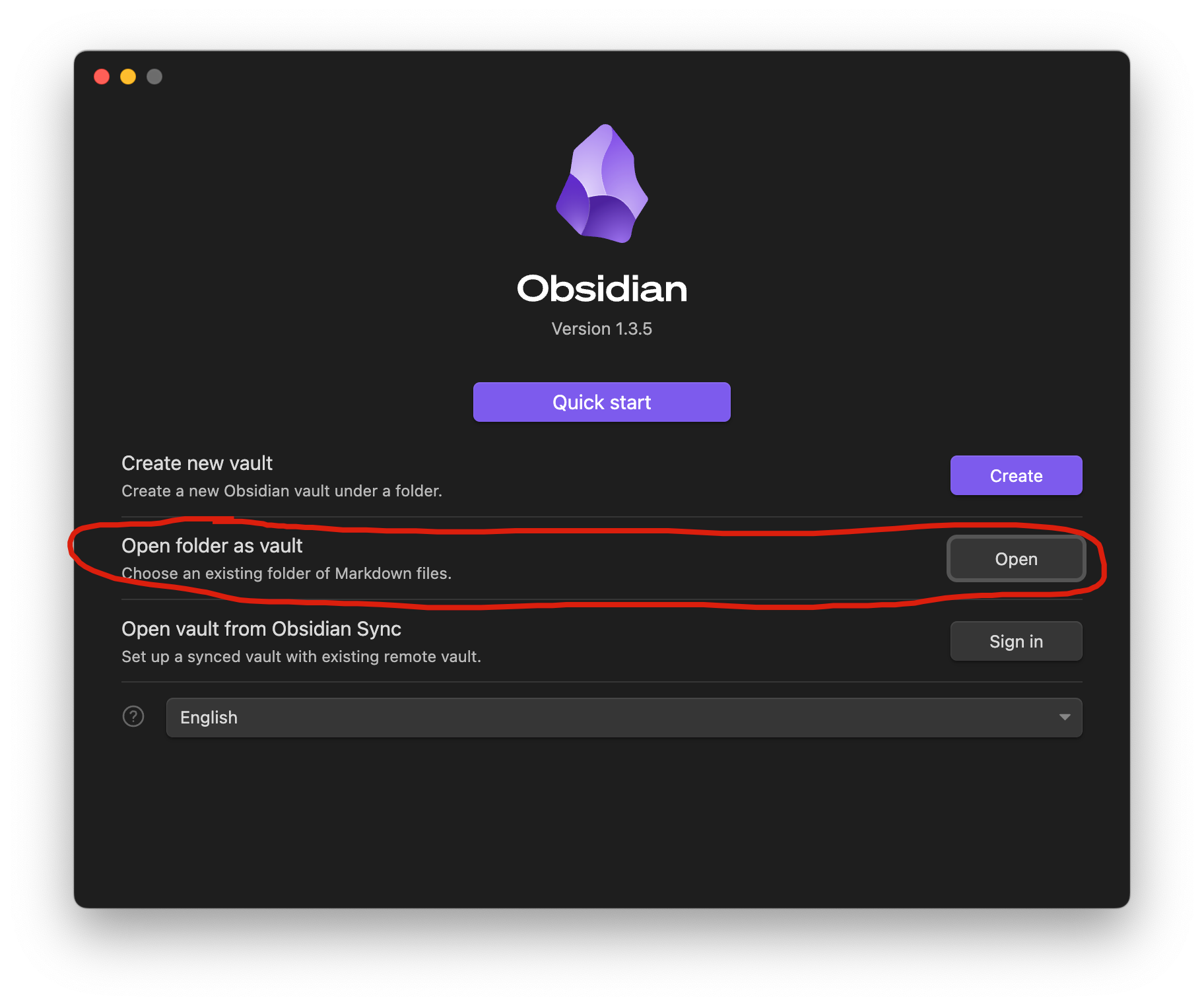Click the gray disabled zoom button
This screenshot has width=1204, height=1006.
[x=154, y=77]
